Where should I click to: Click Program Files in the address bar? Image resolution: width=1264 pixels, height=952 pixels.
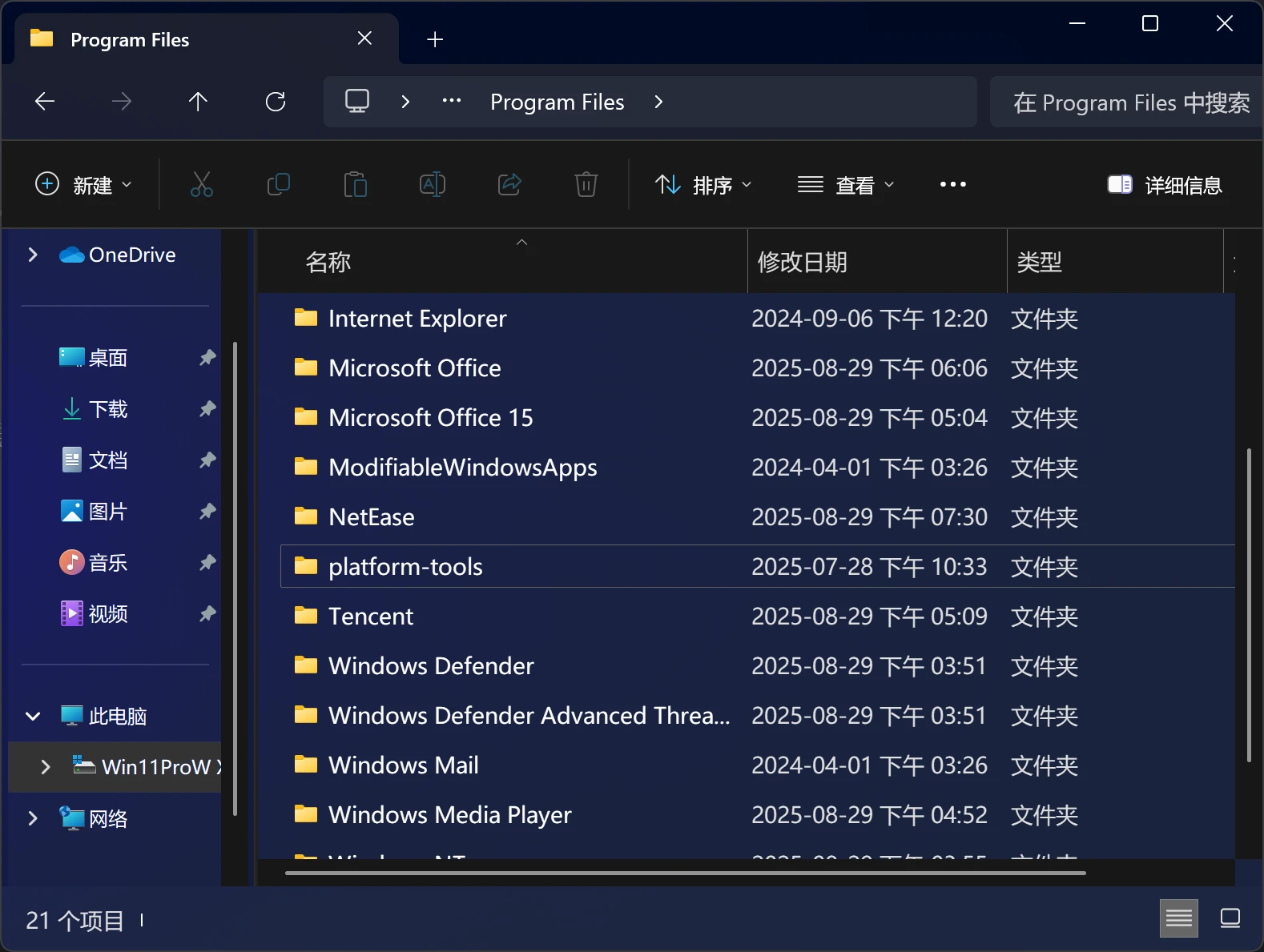click(x=558, y=102)
